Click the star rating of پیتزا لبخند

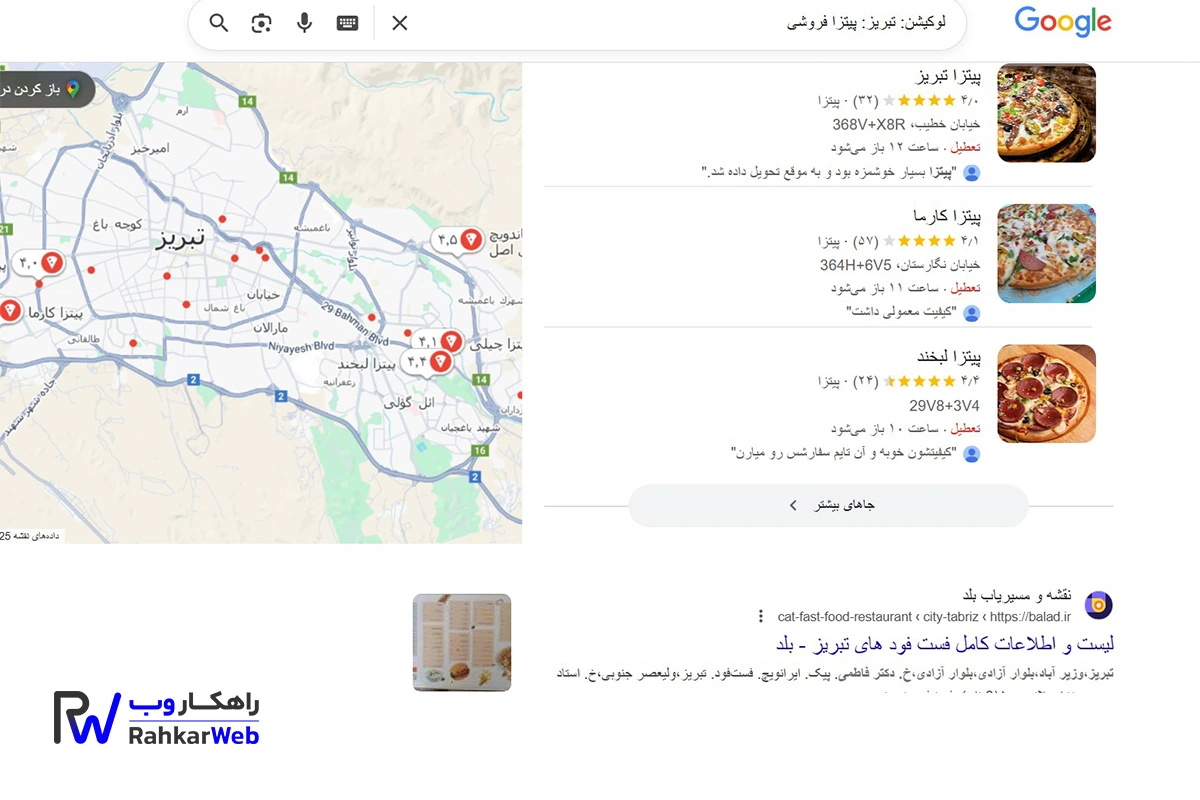[x=919, y=381]
